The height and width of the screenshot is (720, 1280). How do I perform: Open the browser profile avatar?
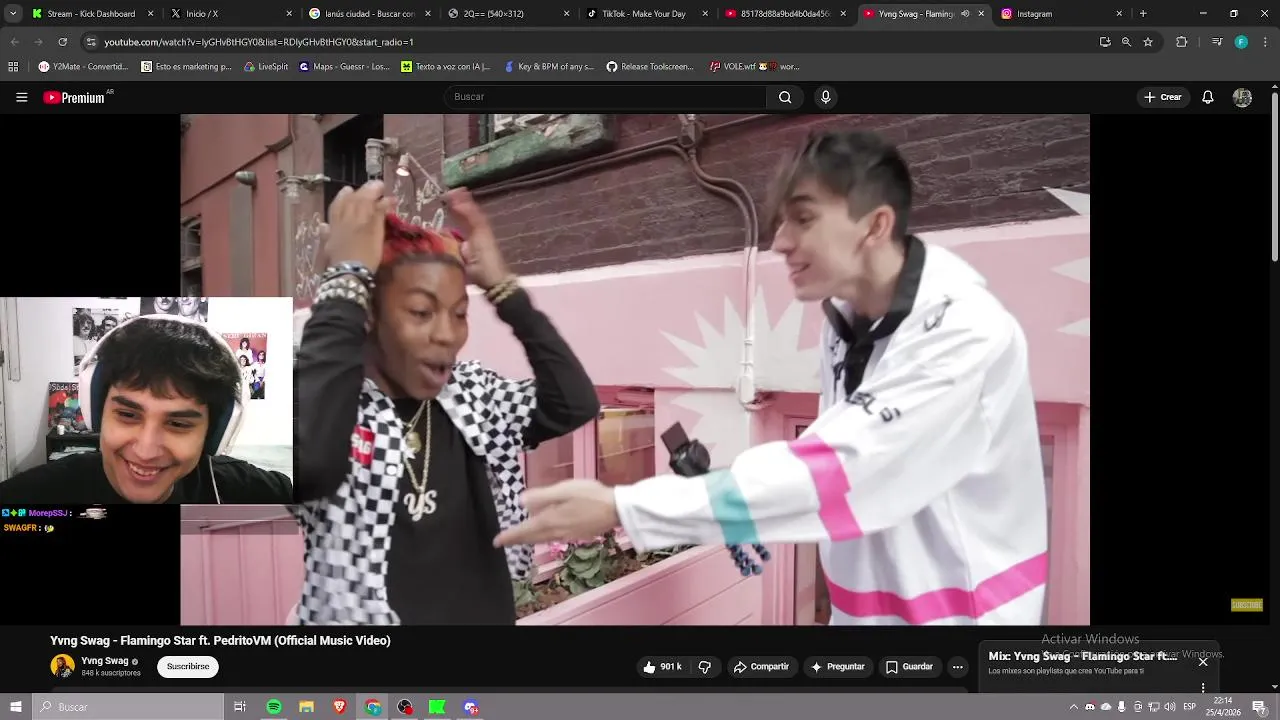coord(1241,42)
